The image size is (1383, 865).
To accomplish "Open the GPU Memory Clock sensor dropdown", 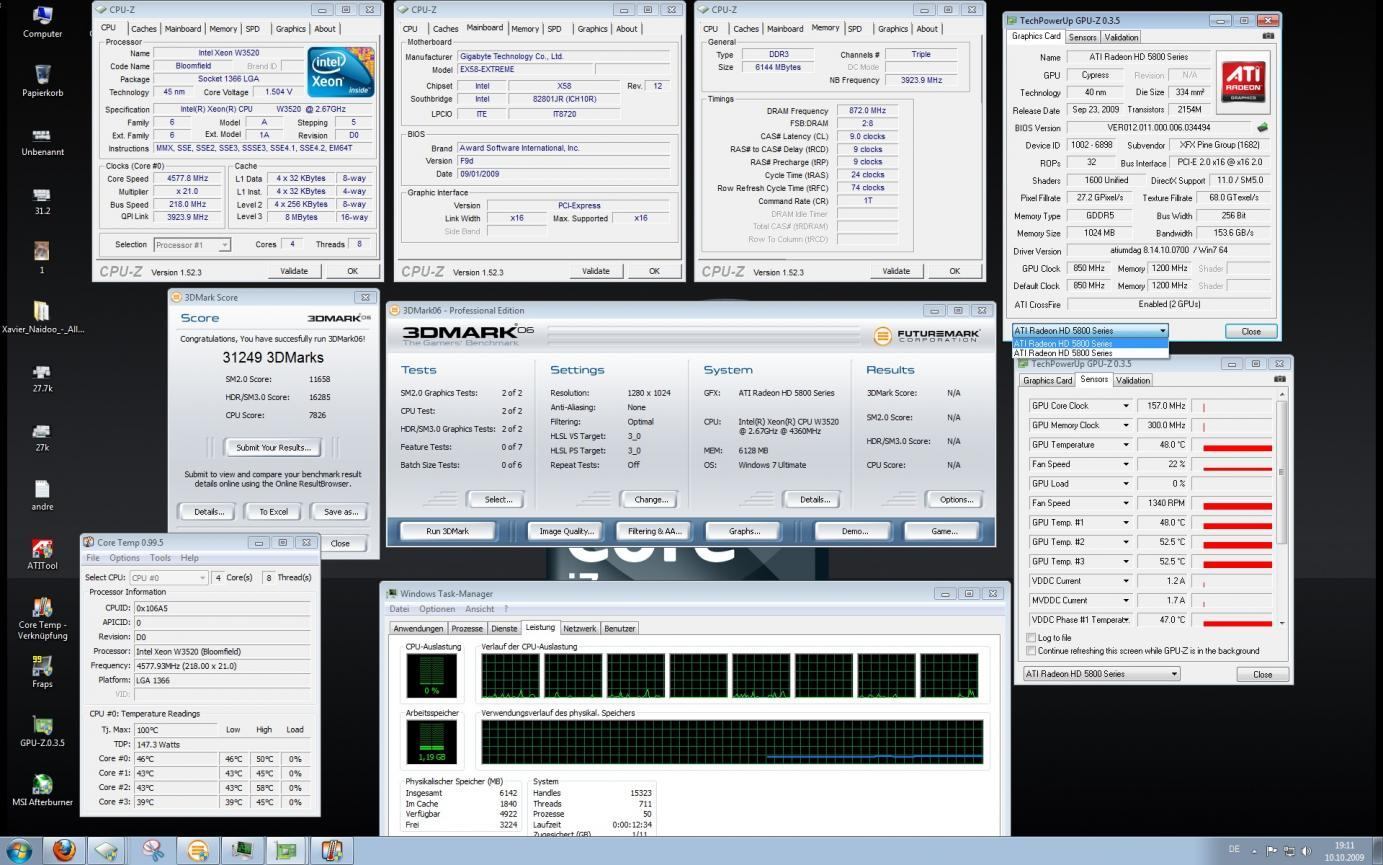I will 1125,425.
